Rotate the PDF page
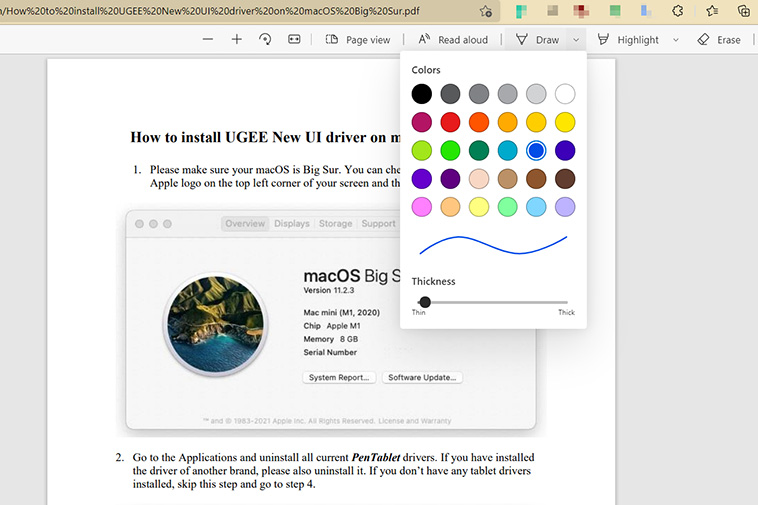The image size is (758, 505). tap(265, 39)
